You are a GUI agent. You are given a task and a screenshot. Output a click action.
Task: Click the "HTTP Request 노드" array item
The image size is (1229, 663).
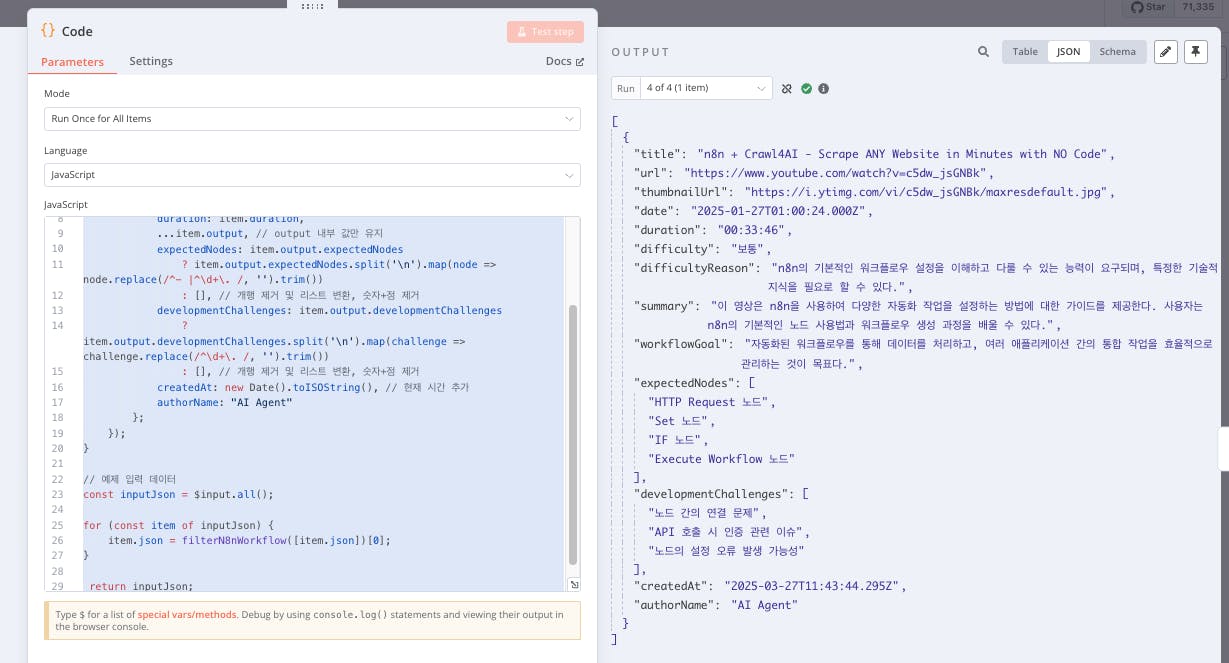(709, 402)
